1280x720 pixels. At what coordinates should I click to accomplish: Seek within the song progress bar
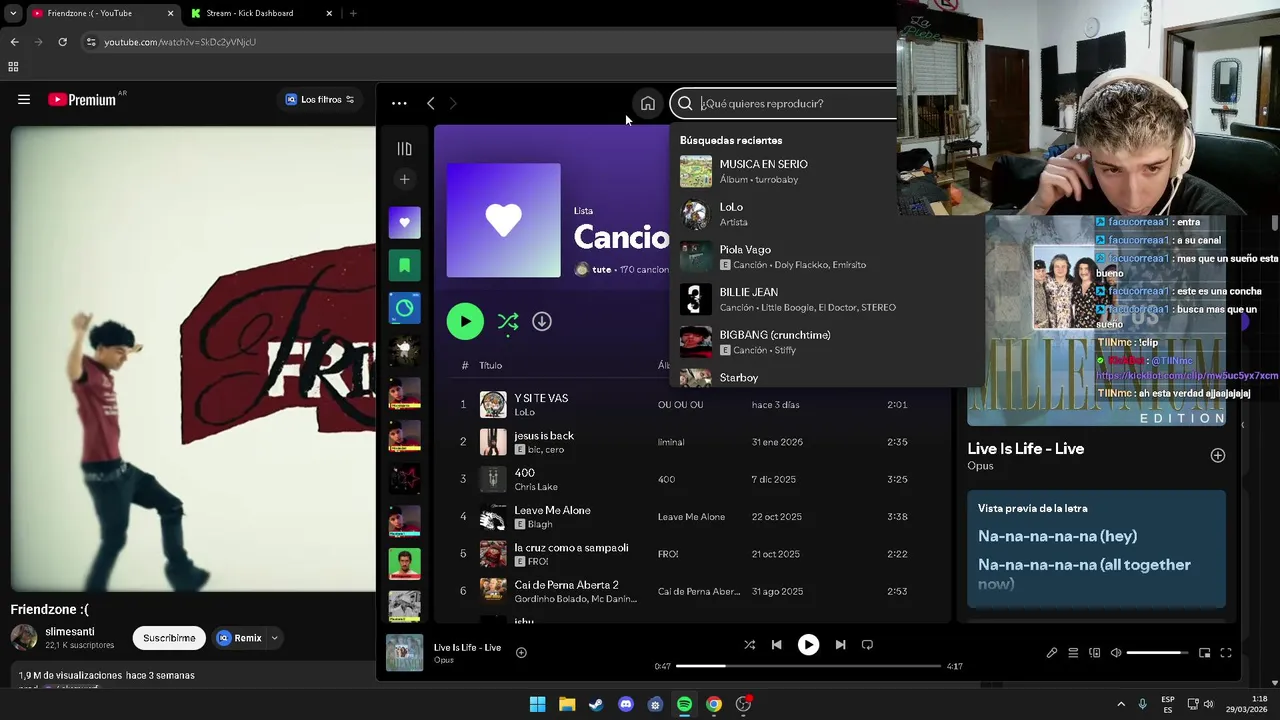808,666
